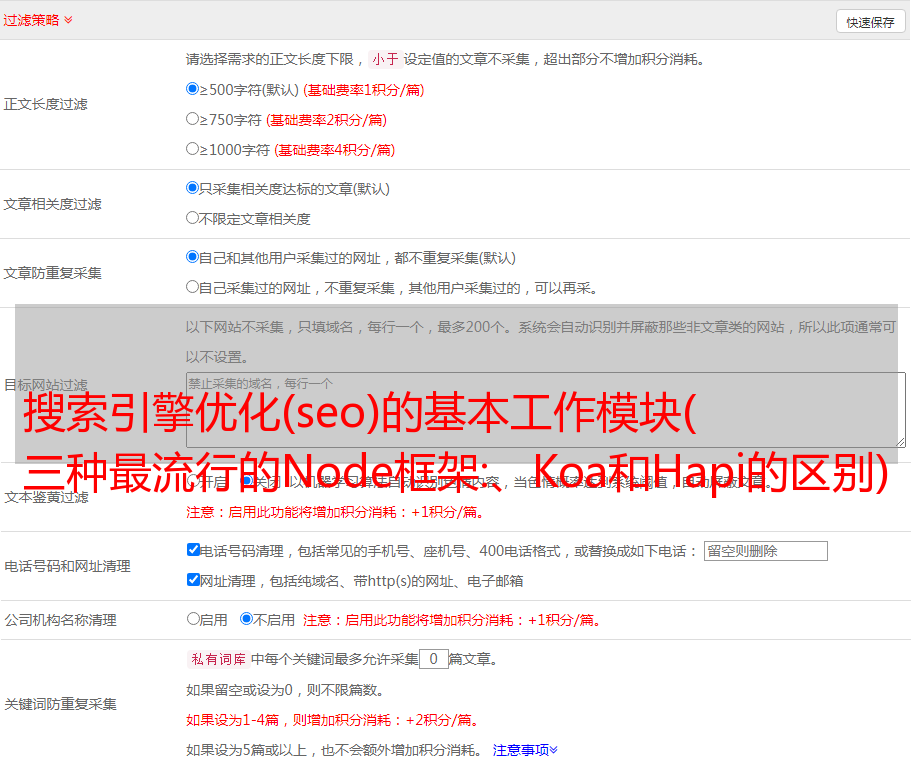The height and width of the screenshot is (768, 912).
Task: Select 不启用 for 公司机构名称清理
Action: coord(246,619)
